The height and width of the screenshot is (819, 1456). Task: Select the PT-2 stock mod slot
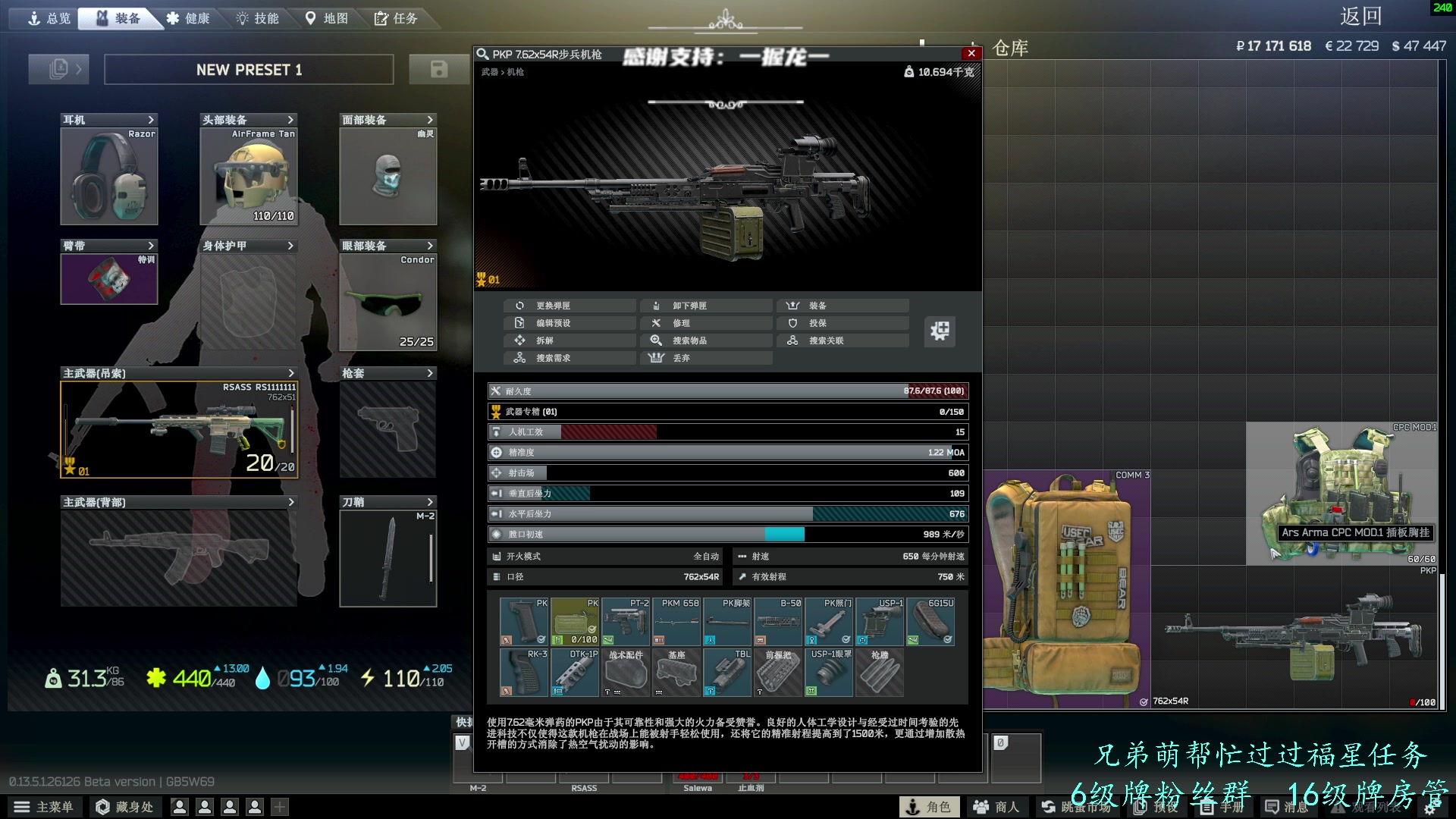click(626, 622)
